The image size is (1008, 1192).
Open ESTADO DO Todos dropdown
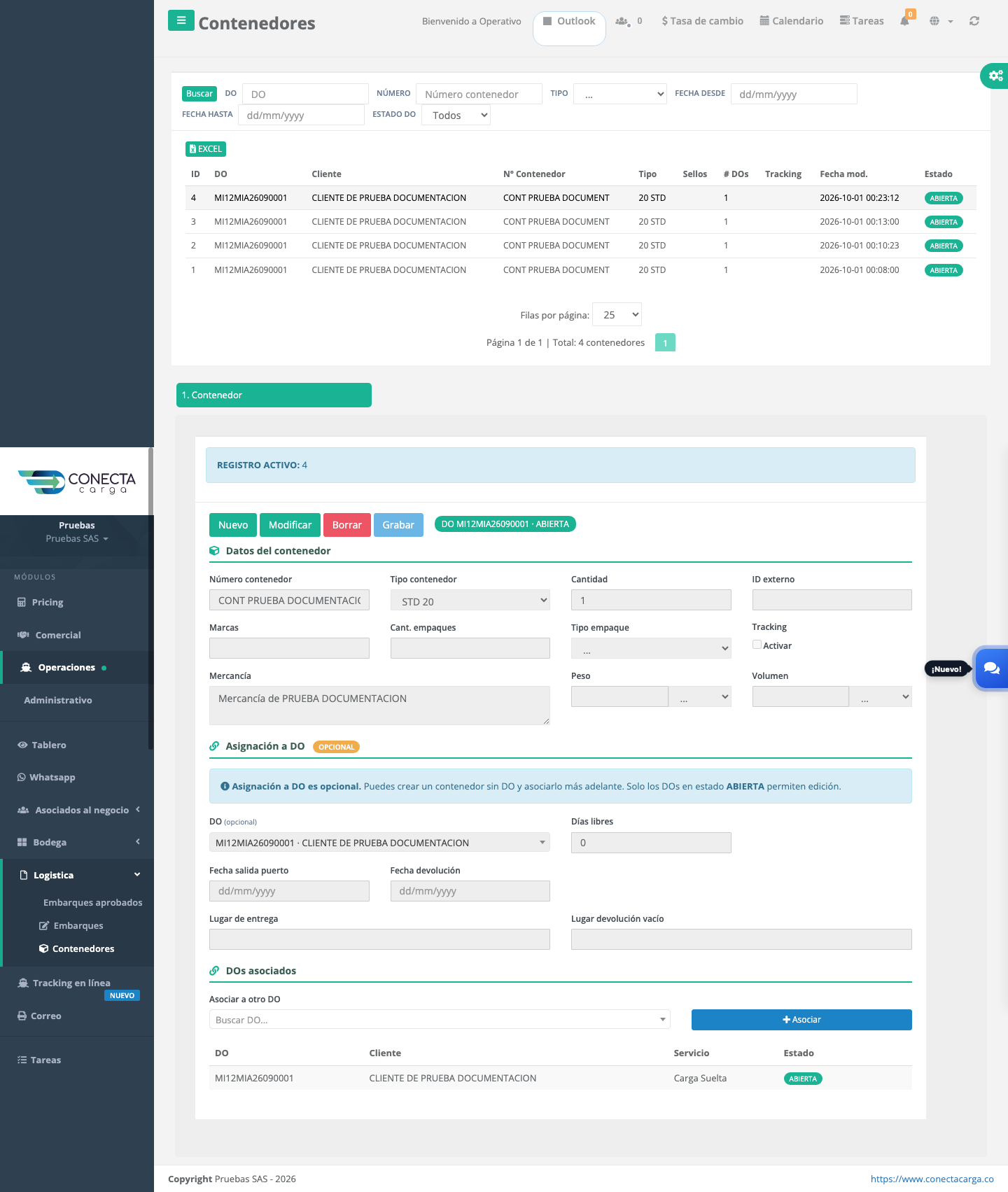click(456, 115)
